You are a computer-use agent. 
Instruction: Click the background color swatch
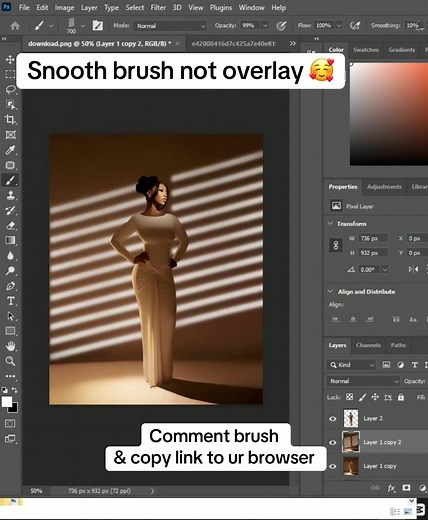[x=14, y=408]
